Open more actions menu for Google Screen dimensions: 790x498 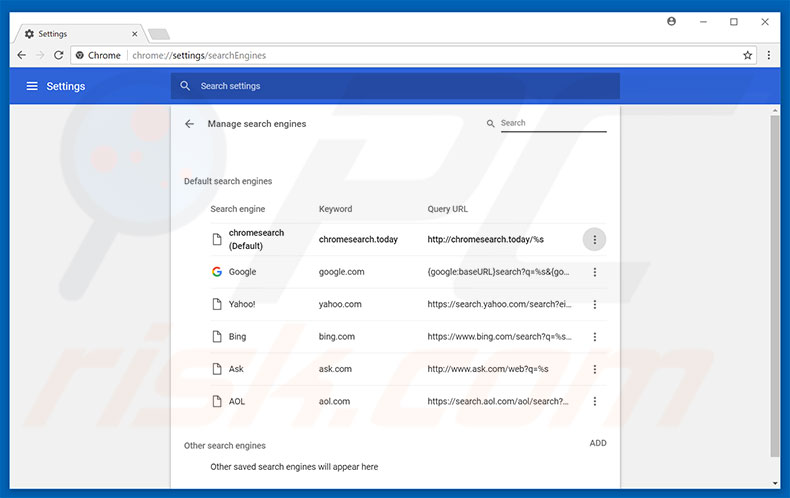[x=595, y=272]
